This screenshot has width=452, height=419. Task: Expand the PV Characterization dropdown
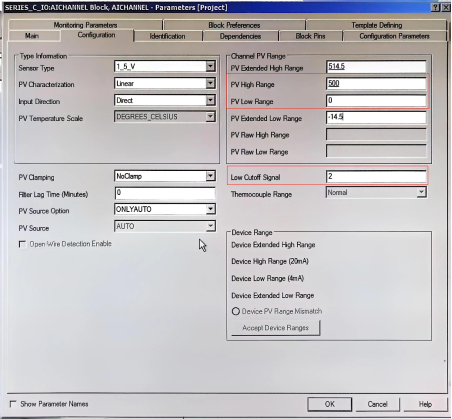tap(210, 83)
